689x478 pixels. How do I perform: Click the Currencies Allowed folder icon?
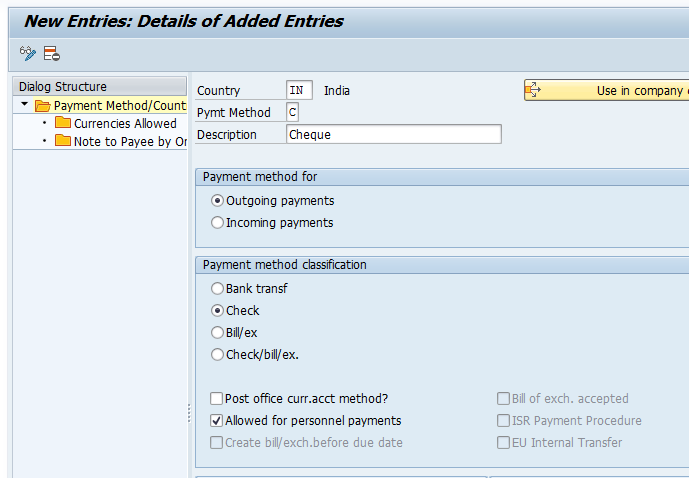click(x=63, y=123)
